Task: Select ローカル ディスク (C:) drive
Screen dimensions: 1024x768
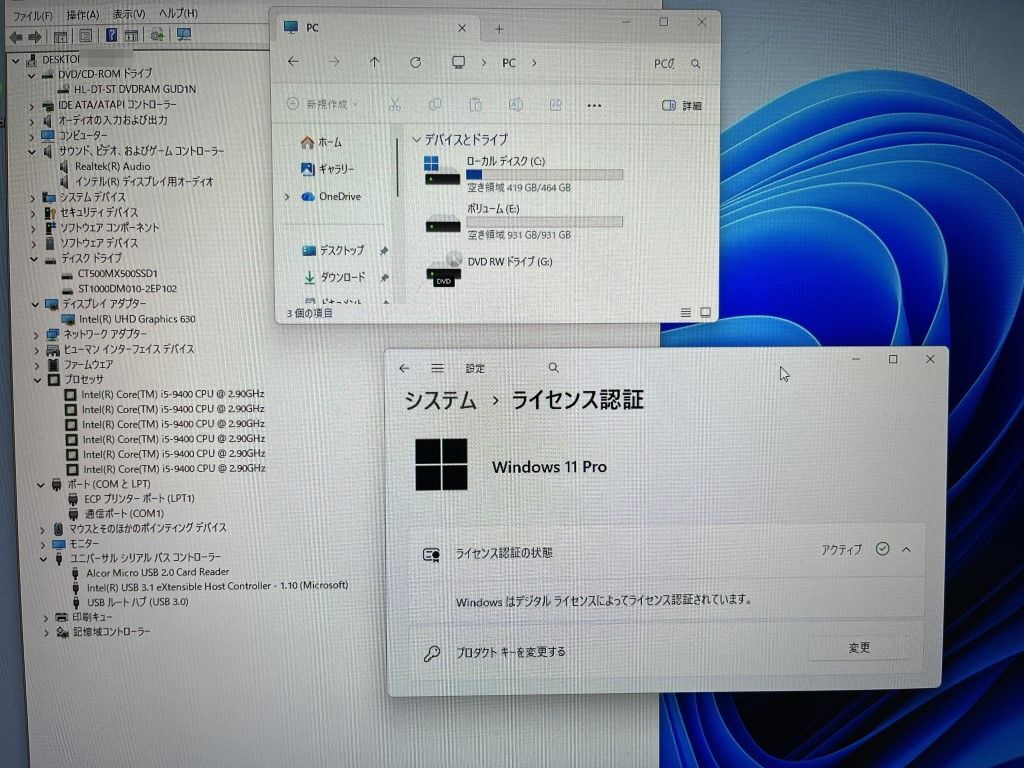Action: (x=524, y=174)
